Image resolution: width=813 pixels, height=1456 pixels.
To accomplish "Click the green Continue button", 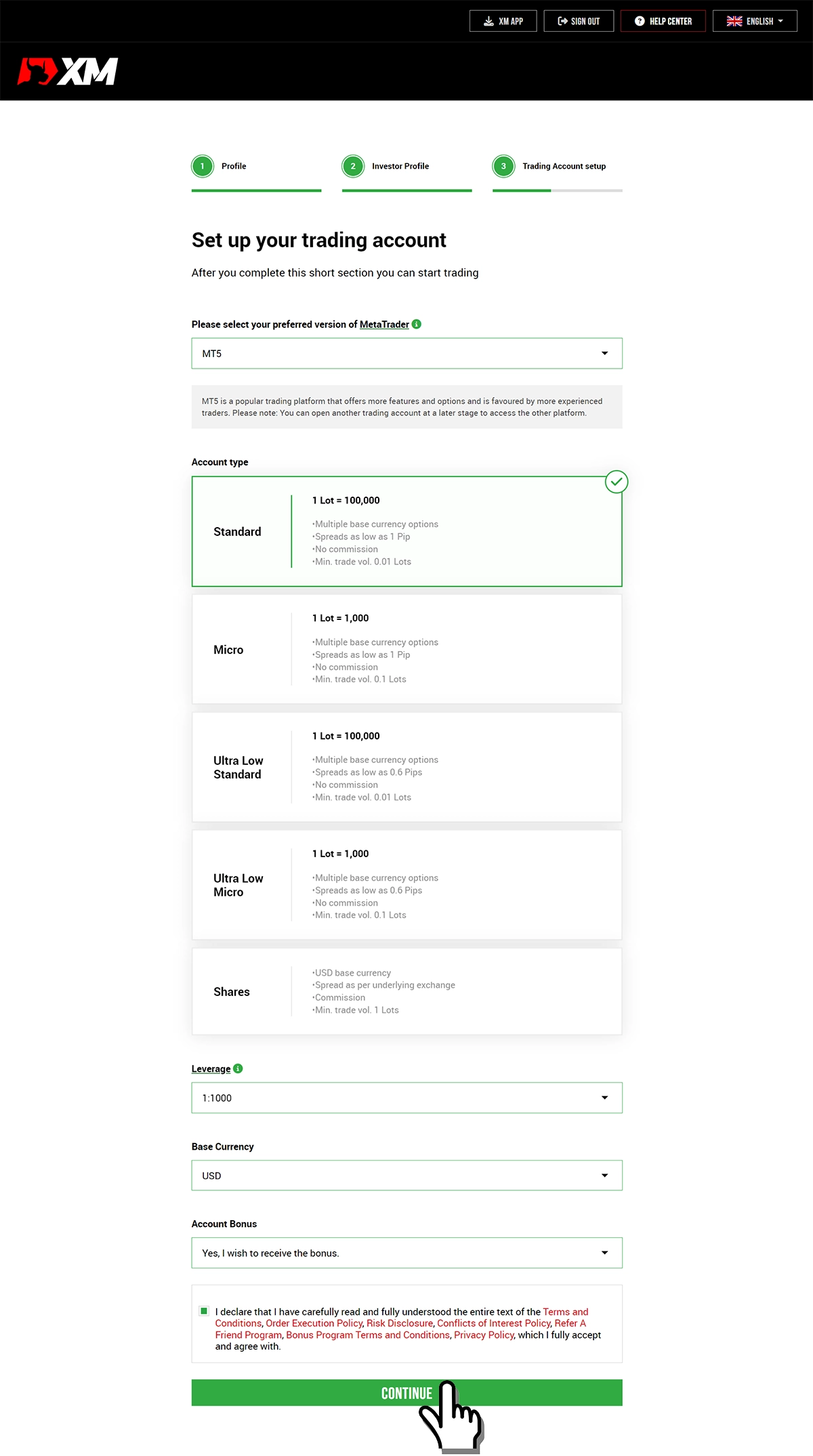I will (x=406, y=1393).
